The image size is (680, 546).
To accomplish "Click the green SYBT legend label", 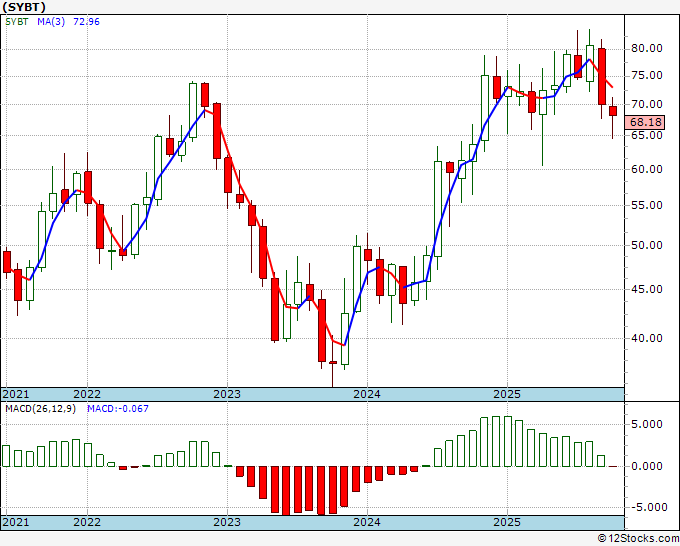I will (x=17, y=21).
